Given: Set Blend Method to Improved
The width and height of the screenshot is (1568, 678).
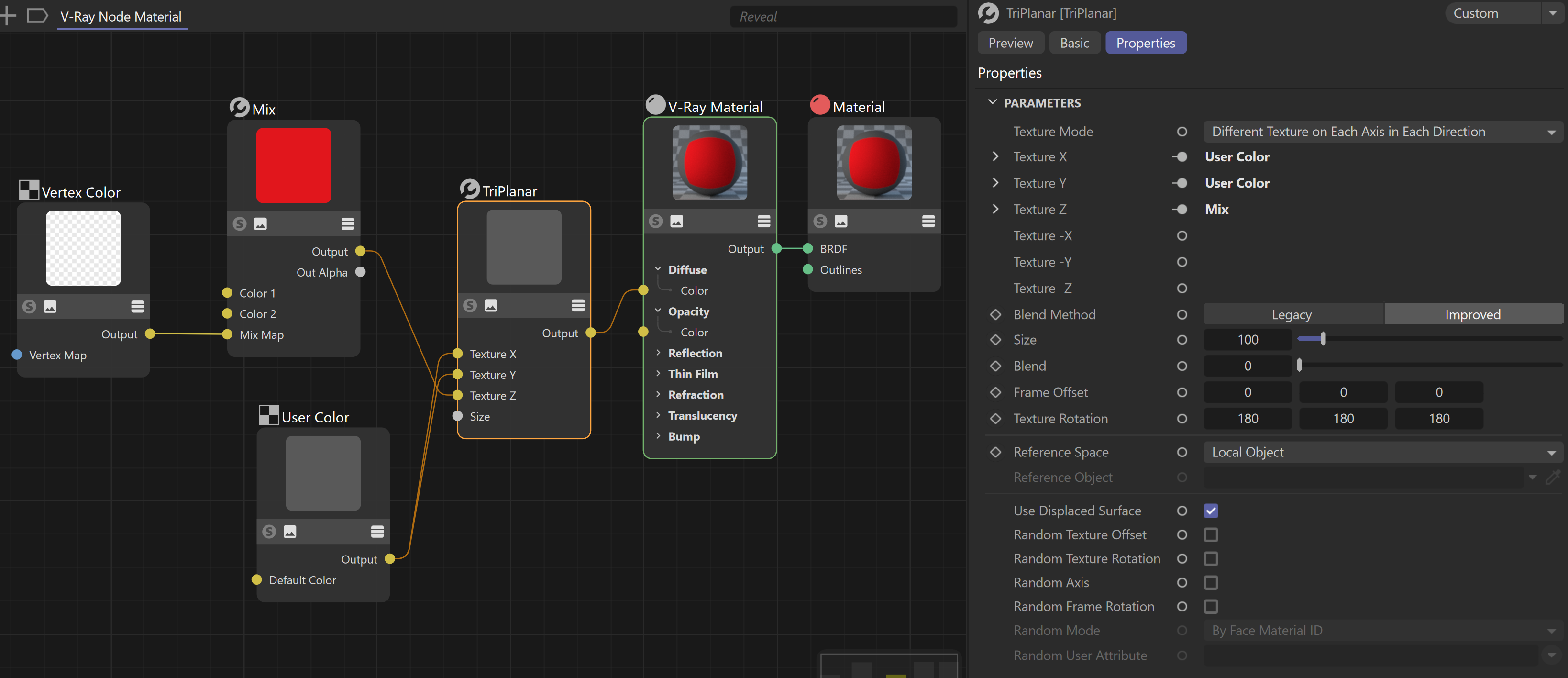Looking at the screenshot, I should click(1473, 315).
